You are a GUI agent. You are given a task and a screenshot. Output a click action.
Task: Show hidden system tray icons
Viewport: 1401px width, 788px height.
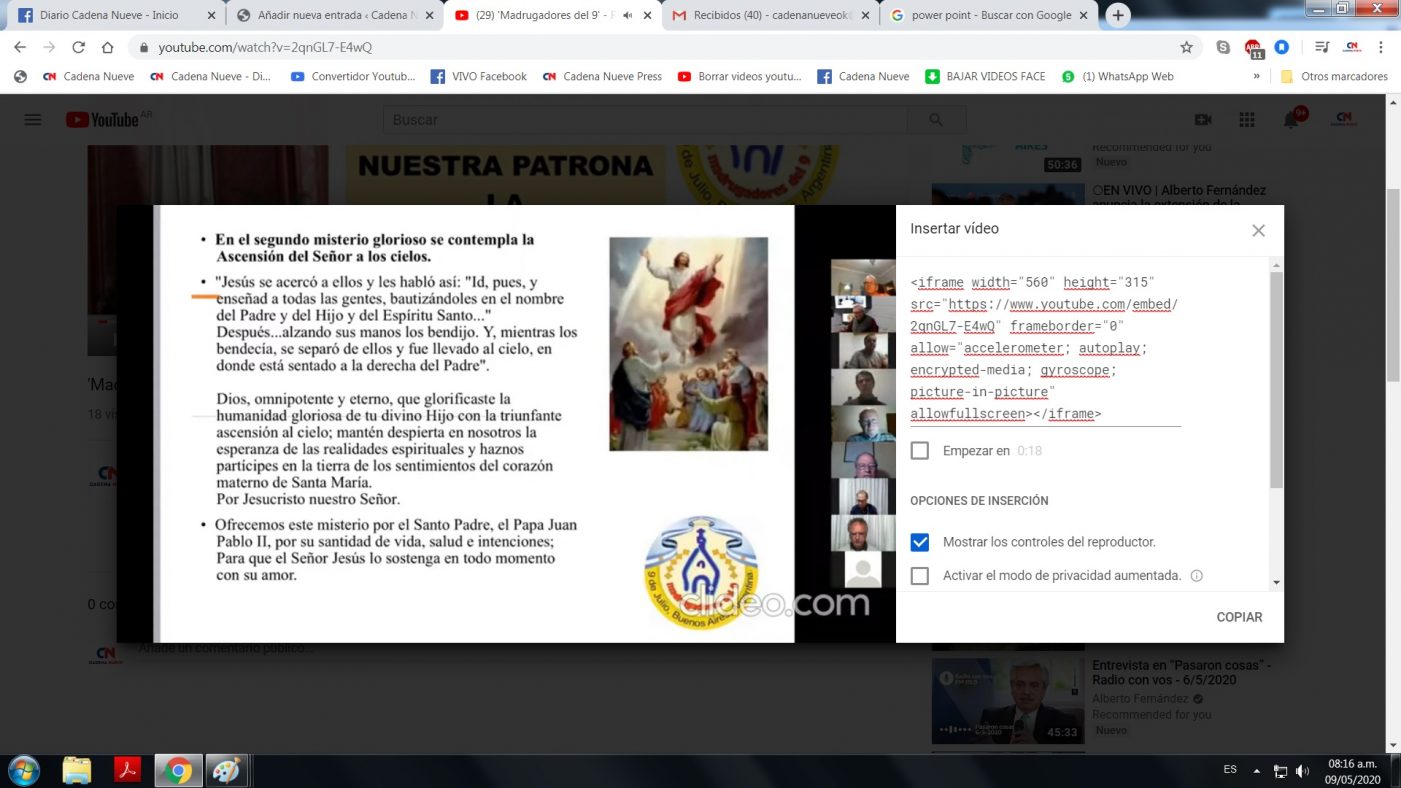click(x=1257, y=771)
